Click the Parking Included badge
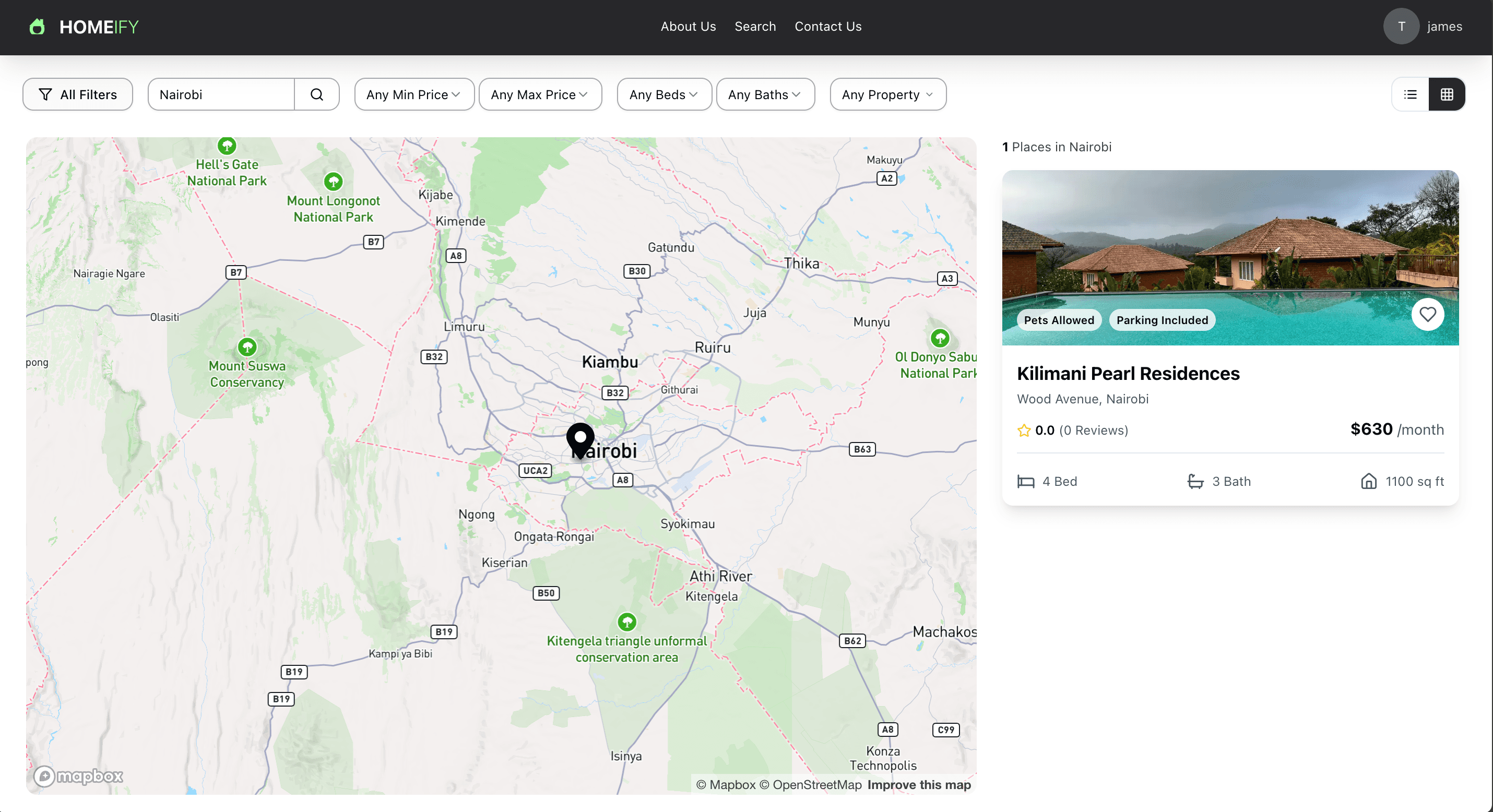 [x=1162, y=320]
